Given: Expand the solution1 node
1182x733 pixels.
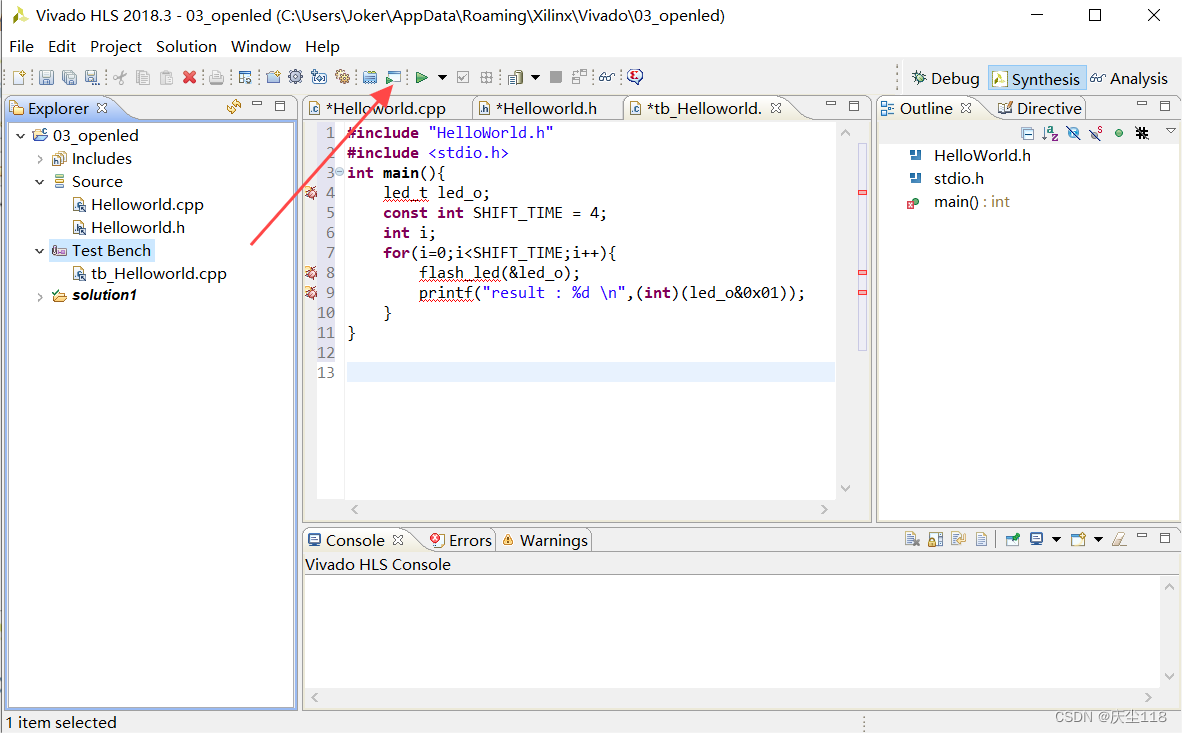Looking at the screenshot, I should click(40, 297).
